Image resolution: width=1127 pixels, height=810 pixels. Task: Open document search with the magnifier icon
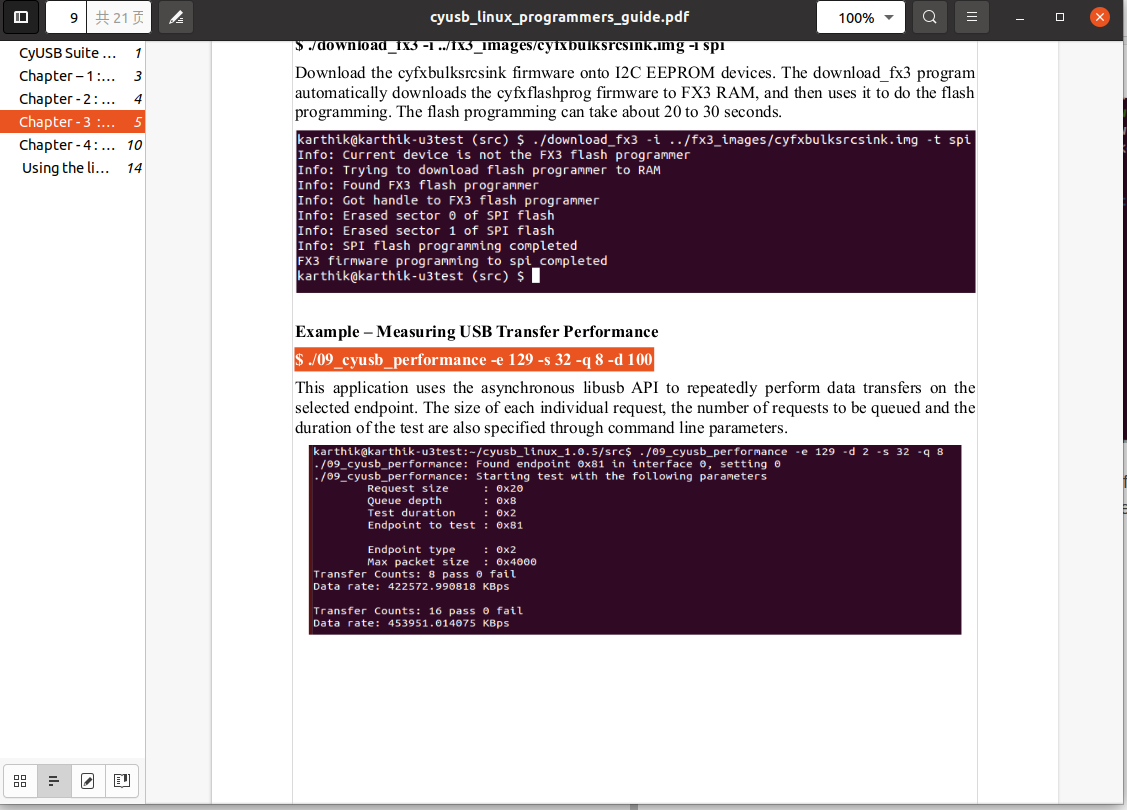[928, 17]
